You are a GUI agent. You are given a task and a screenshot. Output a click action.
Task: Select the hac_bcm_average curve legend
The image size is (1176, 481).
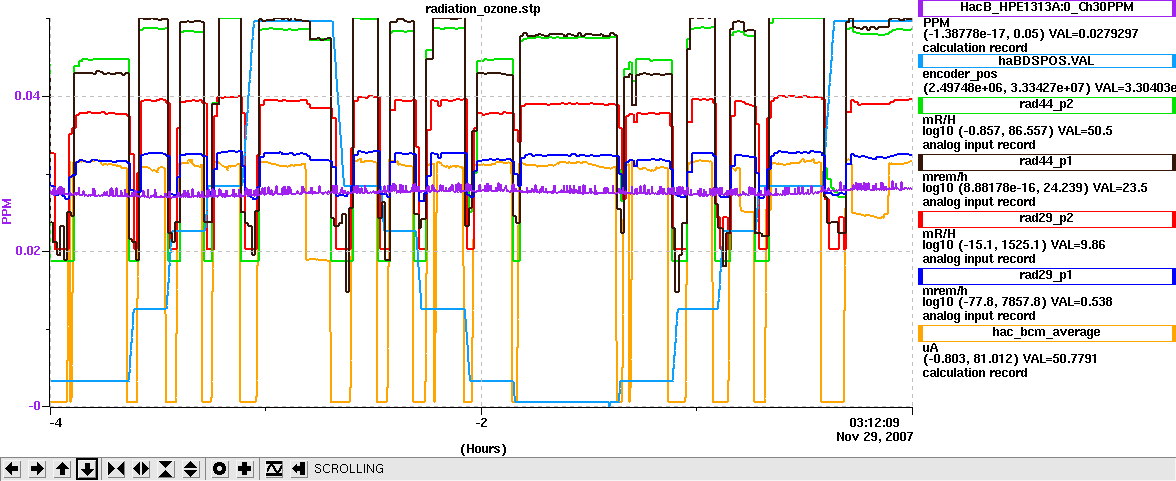[1047, 332]
